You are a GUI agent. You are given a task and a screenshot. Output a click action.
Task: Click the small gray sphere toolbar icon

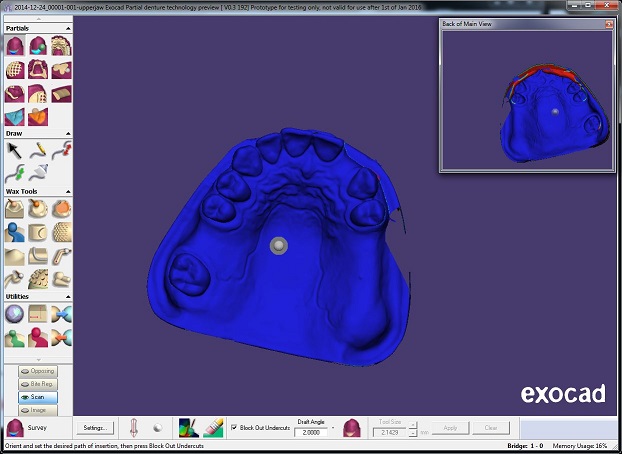(x=158, y=428)
